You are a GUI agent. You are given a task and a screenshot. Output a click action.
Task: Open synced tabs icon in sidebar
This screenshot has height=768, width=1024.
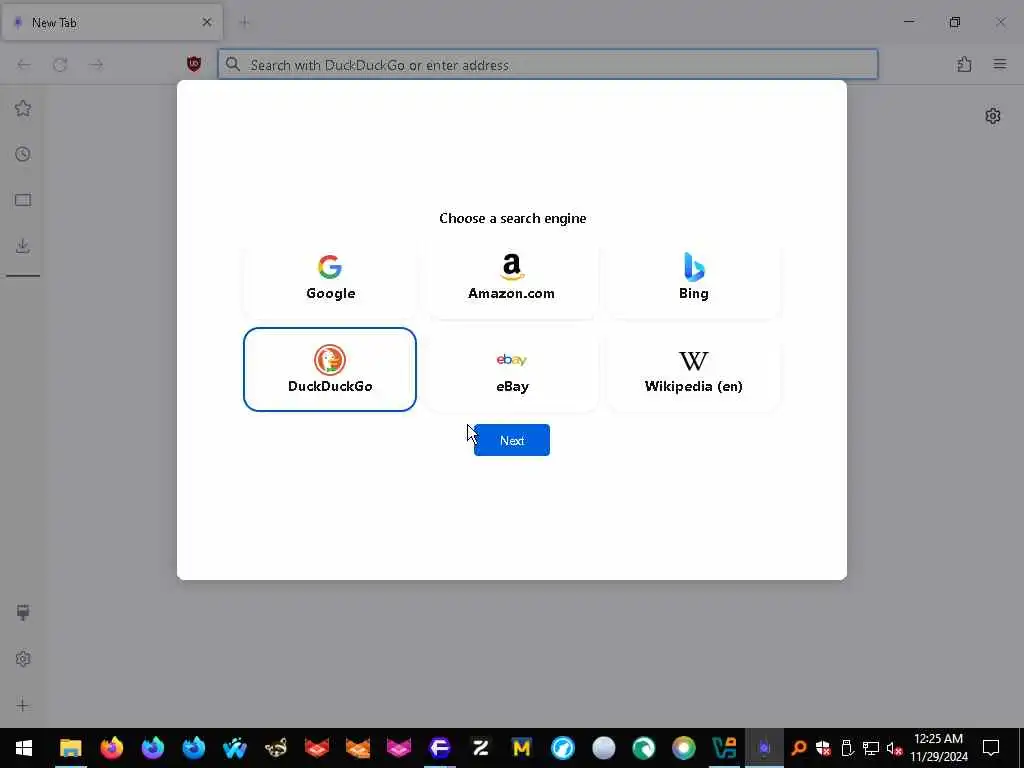[x=23, y=200]
